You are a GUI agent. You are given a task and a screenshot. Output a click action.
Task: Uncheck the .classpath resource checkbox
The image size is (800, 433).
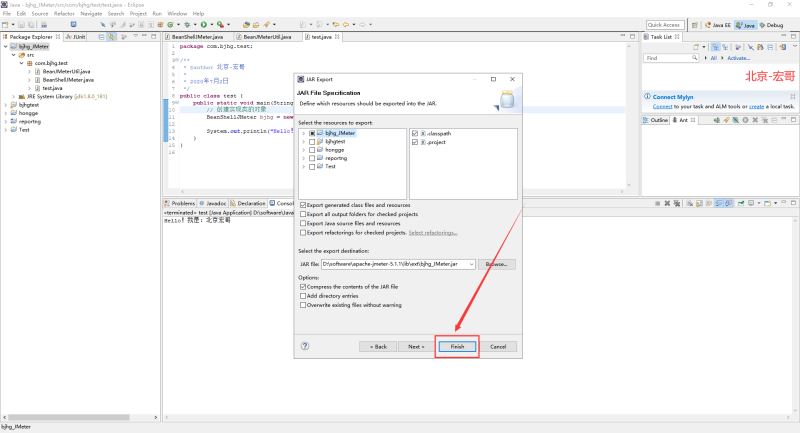click(x=416, y=132)
